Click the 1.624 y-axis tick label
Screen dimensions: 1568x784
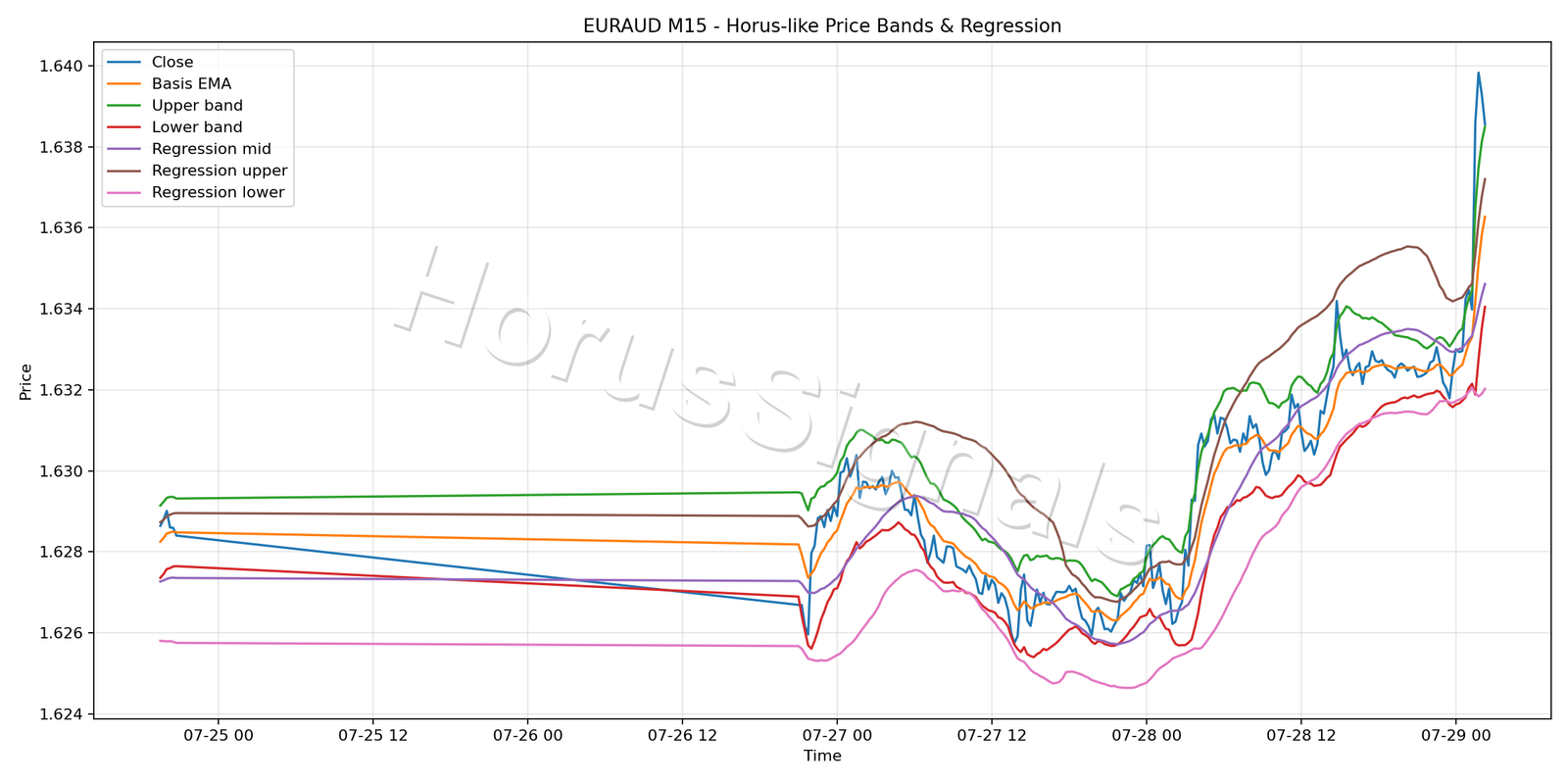pyautogui.click(x=61, y=714)
